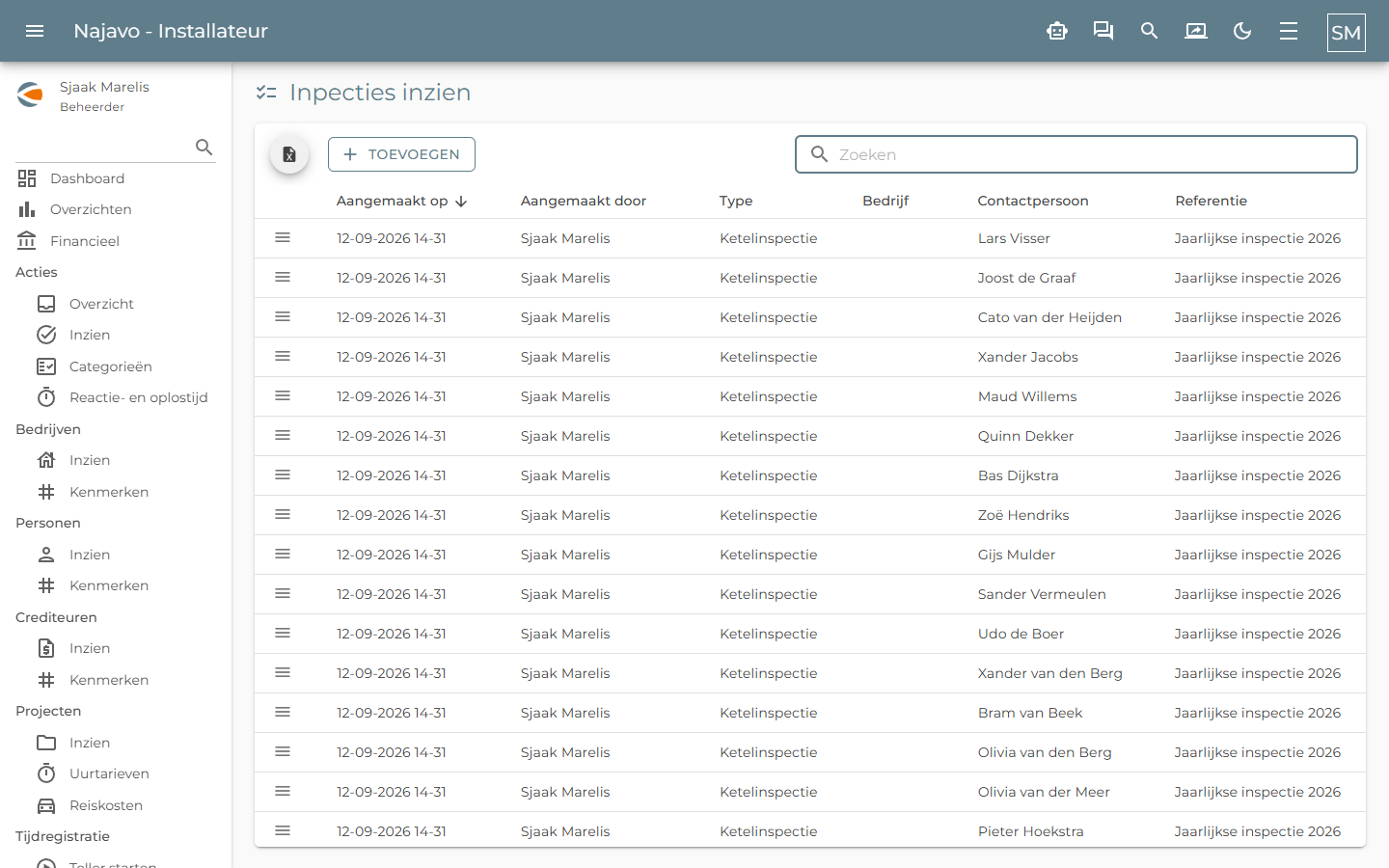Viewport: 1389px width, 868px height.
Task: Focus the Zoeken search field
Action: (1076, 154)
